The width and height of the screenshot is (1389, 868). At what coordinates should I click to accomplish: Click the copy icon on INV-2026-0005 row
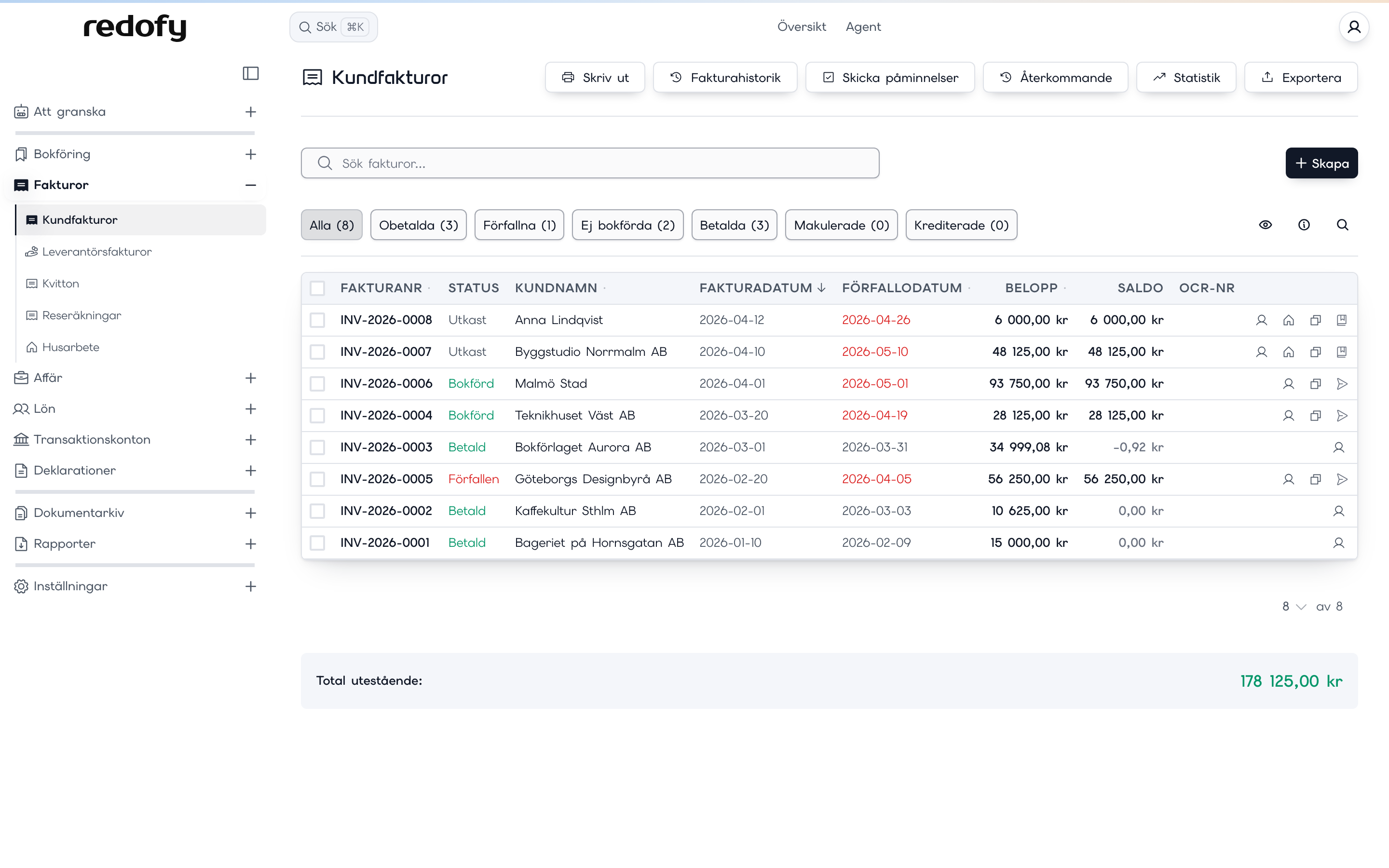tap(1316, 479)
